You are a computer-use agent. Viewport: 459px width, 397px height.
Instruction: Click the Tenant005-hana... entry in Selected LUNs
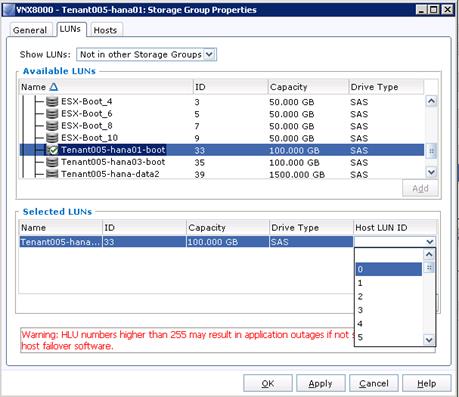[60, 242]
